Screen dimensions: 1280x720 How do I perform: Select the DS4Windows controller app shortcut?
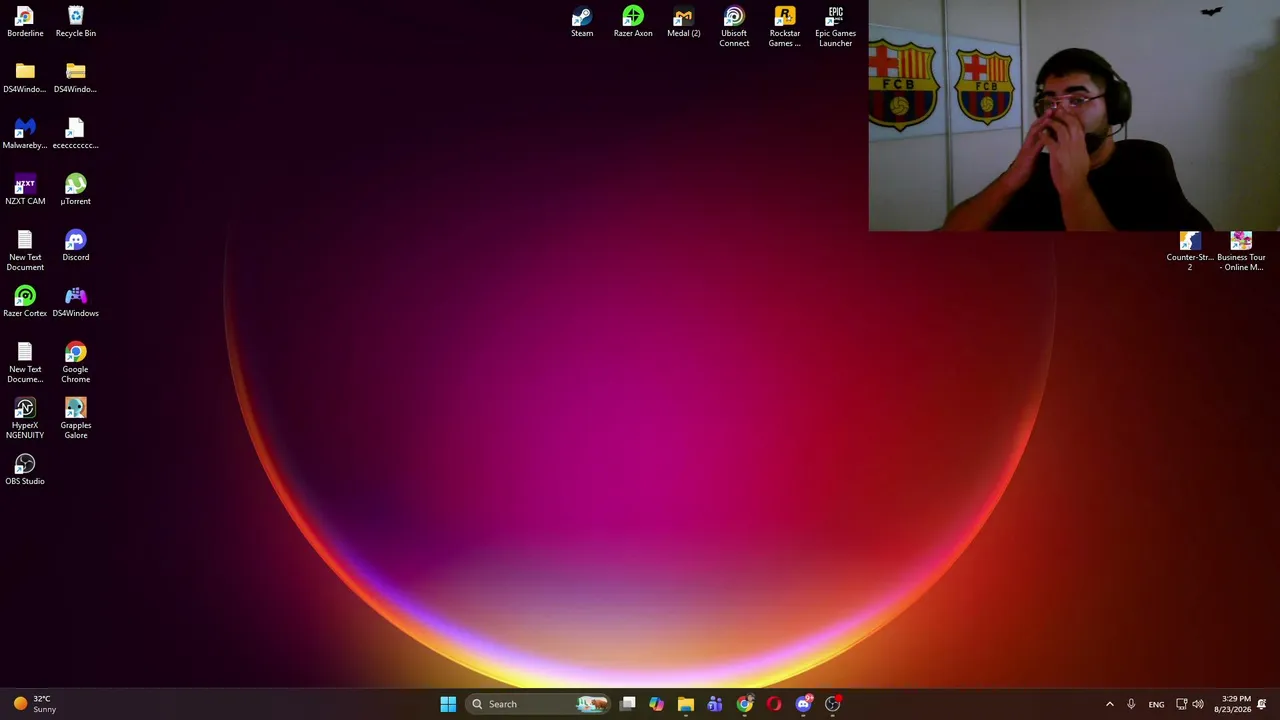(76, 302)
